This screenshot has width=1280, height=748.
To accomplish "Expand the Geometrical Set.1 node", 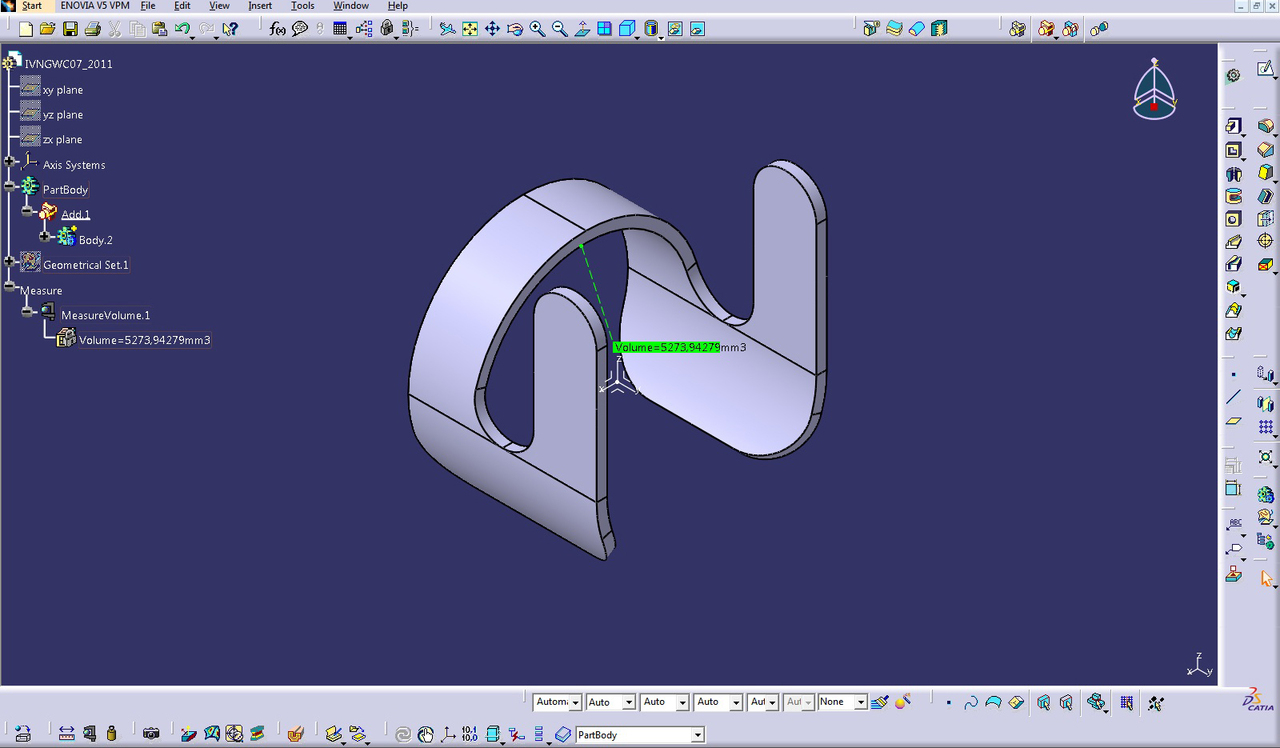I will 9,261.
